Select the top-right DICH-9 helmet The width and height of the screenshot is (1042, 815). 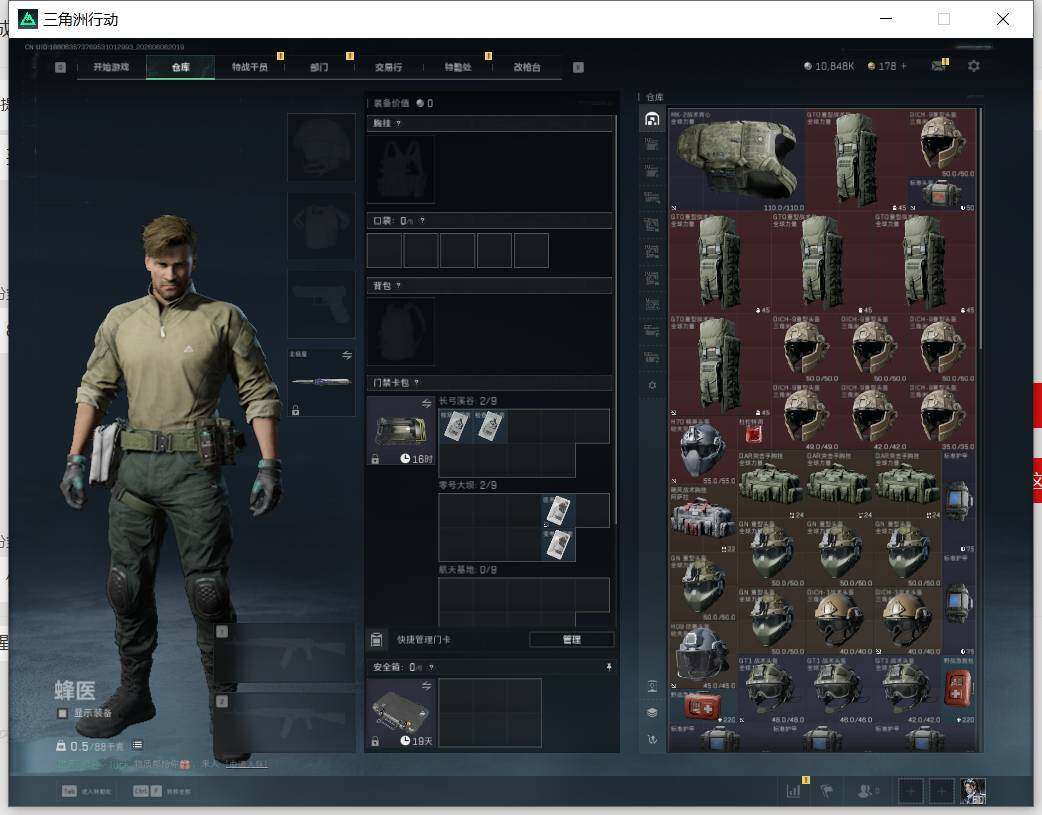942,144
